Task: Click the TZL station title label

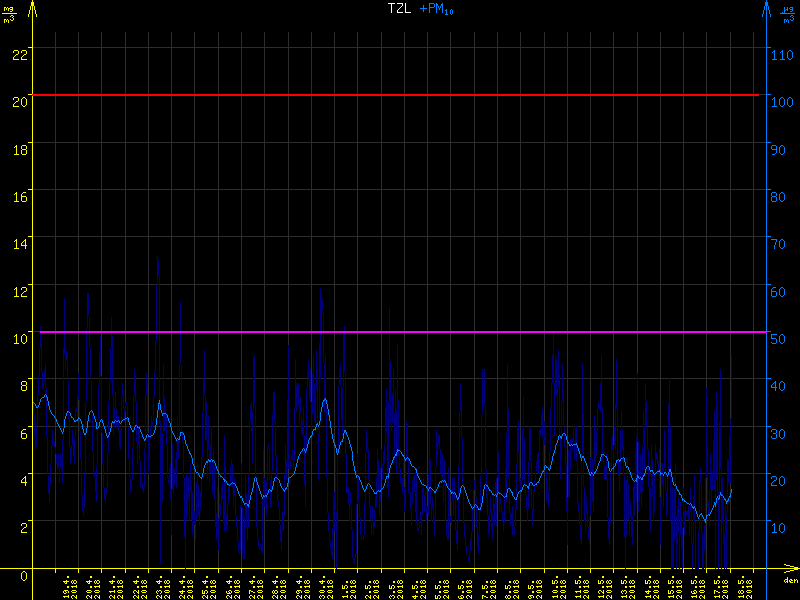Action: pyautogui.click(x=400, y=9)
